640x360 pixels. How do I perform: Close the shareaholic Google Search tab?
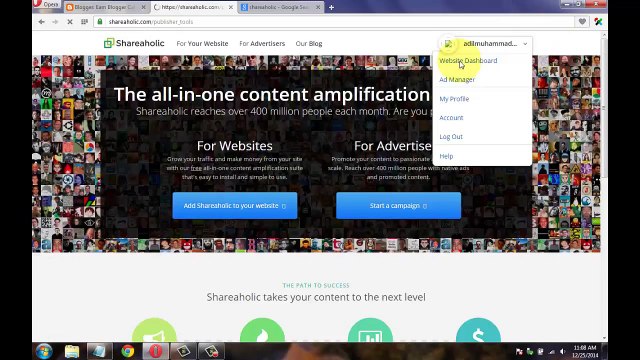point(318,7)
